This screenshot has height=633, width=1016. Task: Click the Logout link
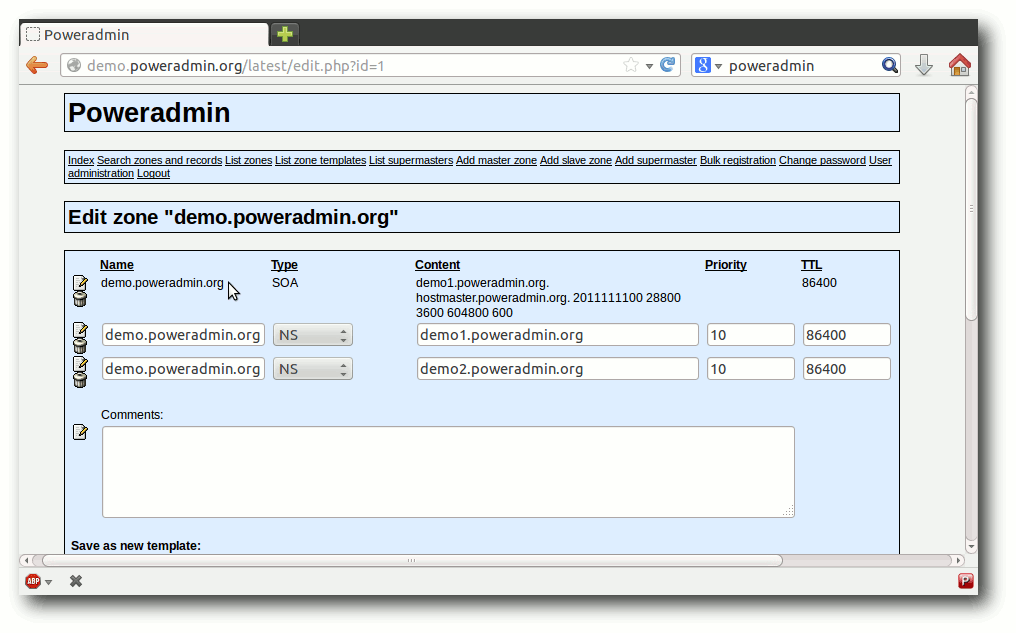coord(153,174)
